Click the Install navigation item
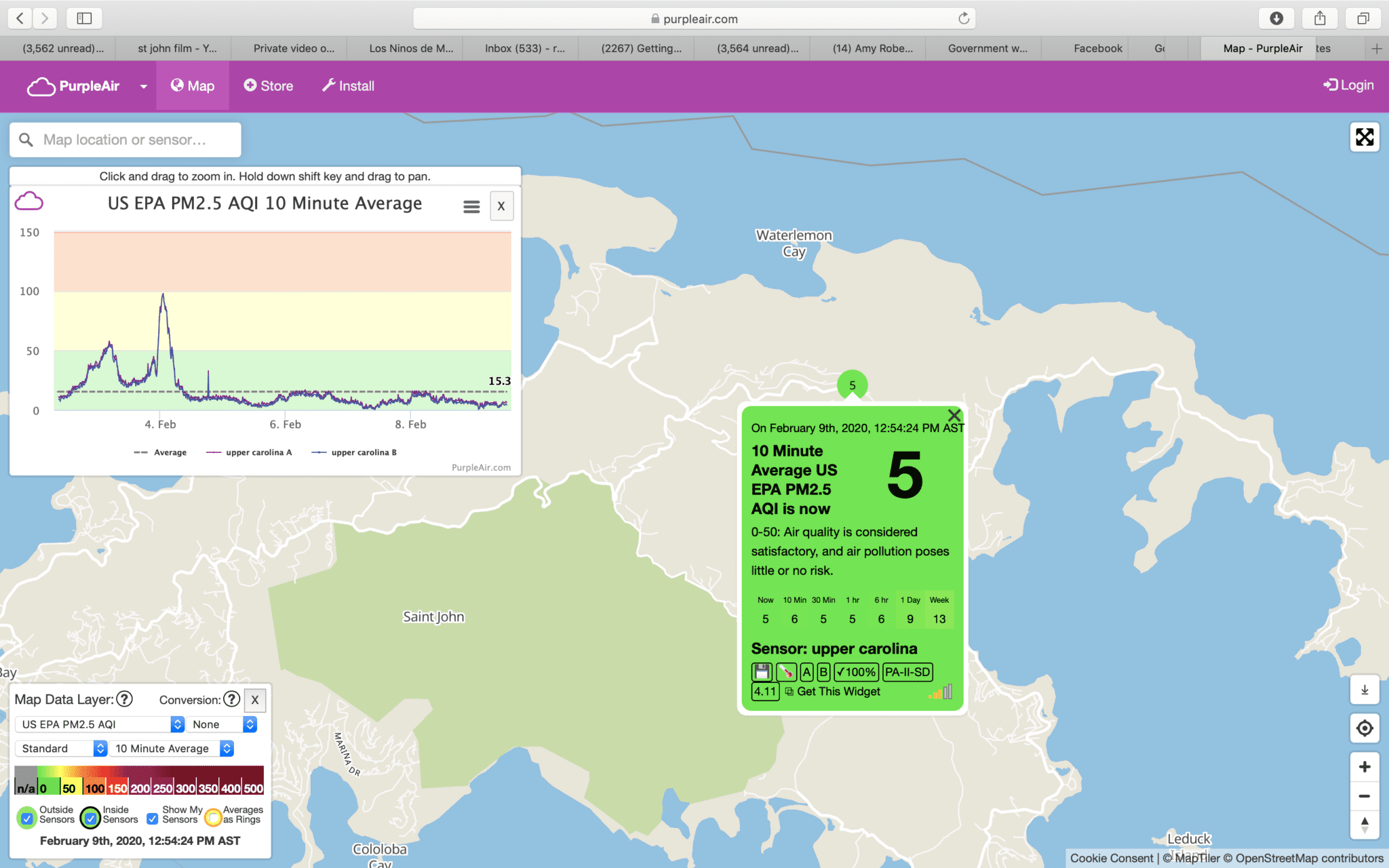The width and height of the screenshot is (1389, 868). 348,86
